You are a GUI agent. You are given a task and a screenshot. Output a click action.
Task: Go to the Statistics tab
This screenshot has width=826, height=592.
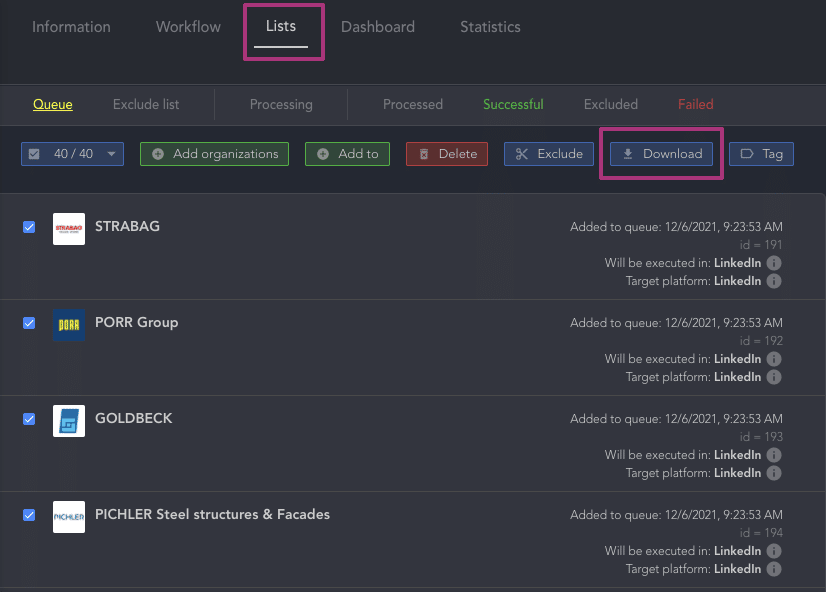(x=490, y=27)
